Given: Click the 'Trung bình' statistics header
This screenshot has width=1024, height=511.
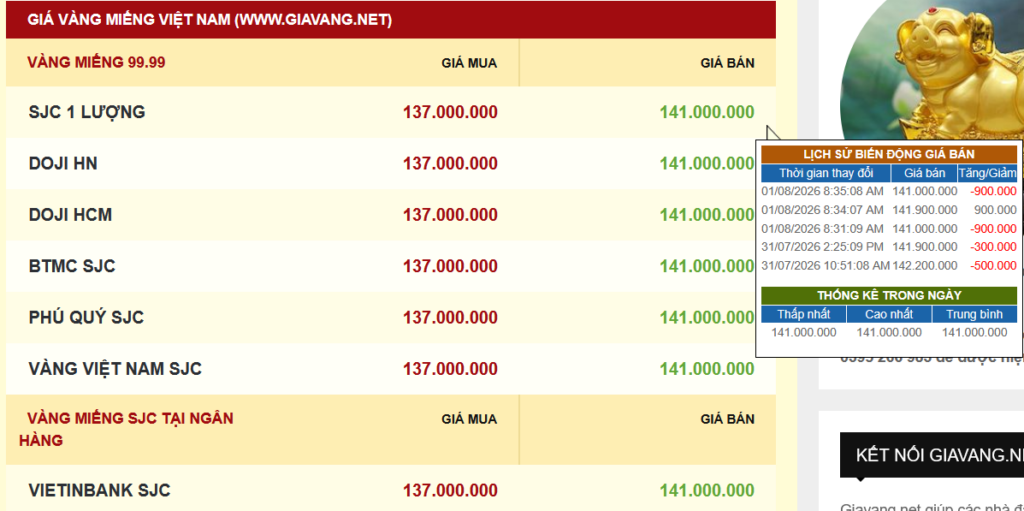Looking at the screenshot, I should (974, 314).
